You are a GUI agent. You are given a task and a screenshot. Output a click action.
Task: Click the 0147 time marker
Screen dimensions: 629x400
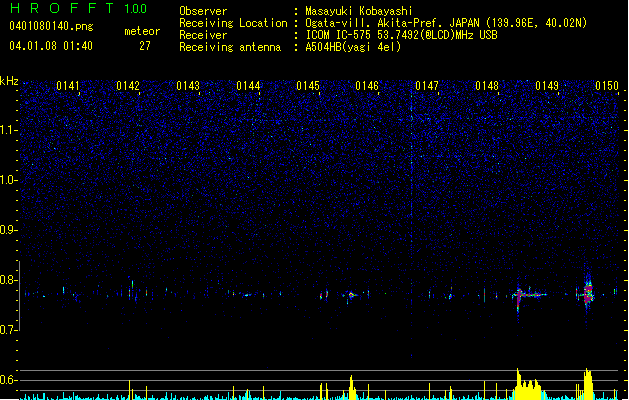coord(427,86)
